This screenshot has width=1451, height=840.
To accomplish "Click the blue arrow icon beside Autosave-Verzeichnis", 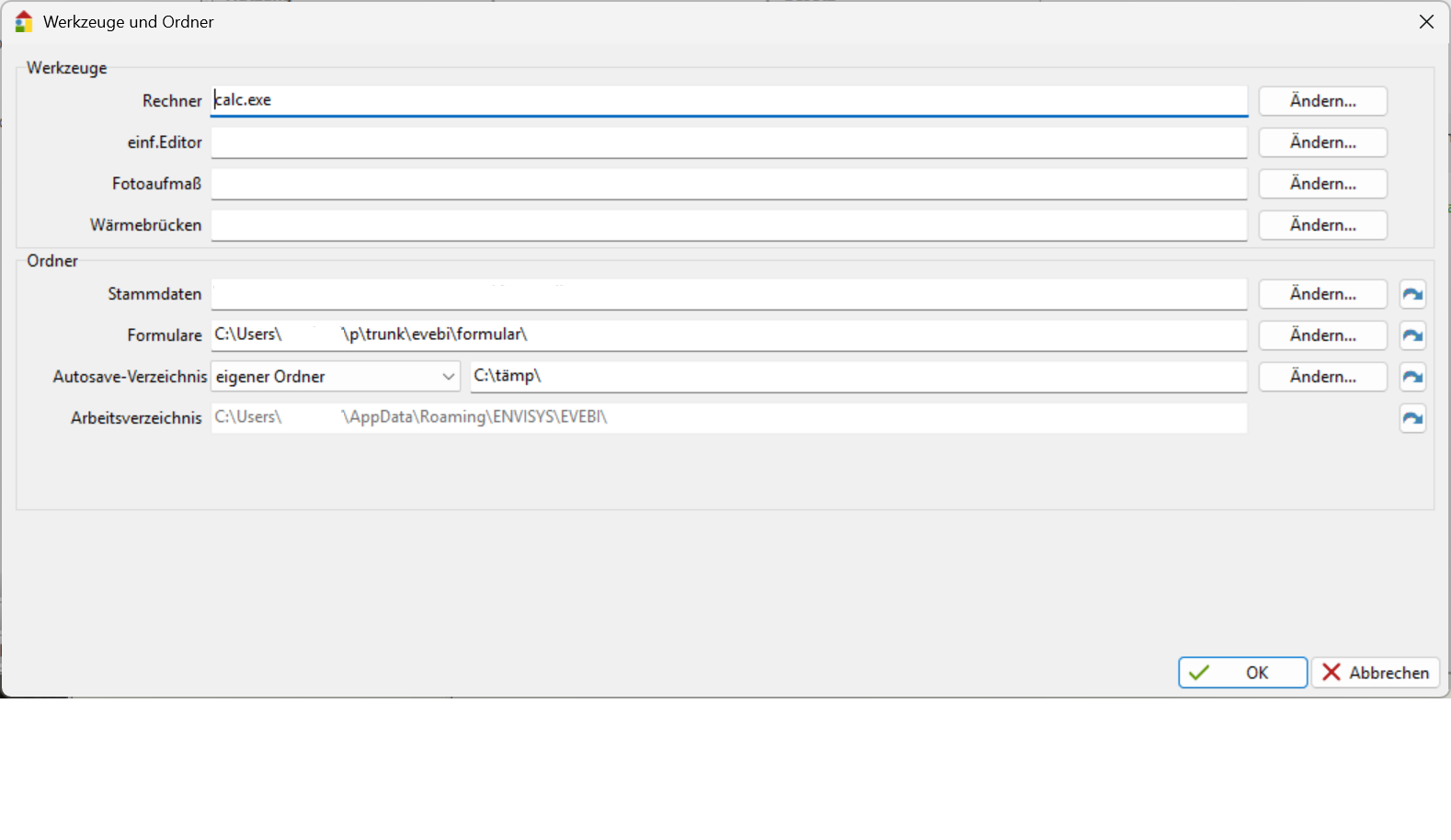I will pyautogui.click(x=1412, y=377).
